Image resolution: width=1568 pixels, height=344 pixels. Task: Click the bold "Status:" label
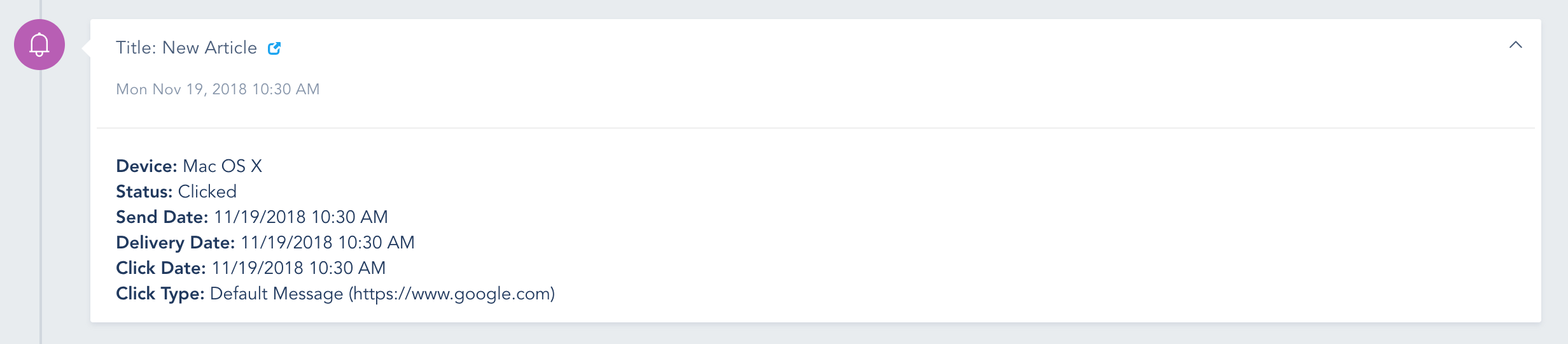tap(144, 192)
